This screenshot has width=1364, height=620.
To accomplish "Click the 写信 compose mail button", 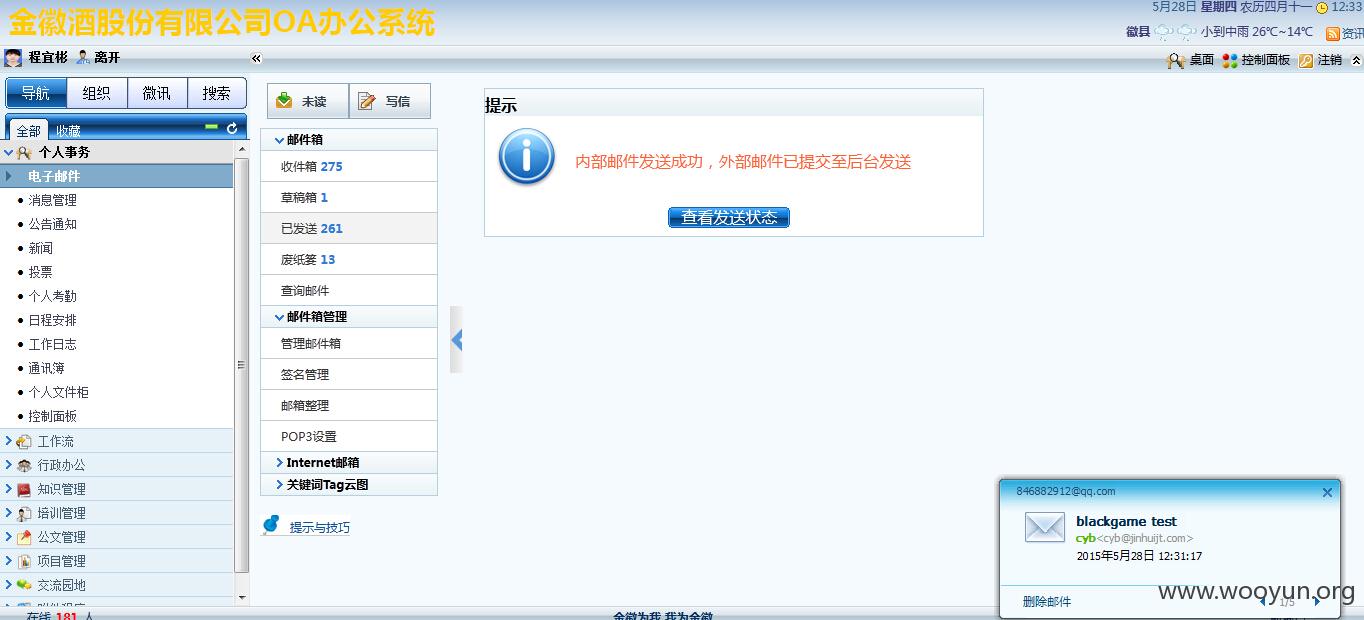I will (x=390, y=101).
